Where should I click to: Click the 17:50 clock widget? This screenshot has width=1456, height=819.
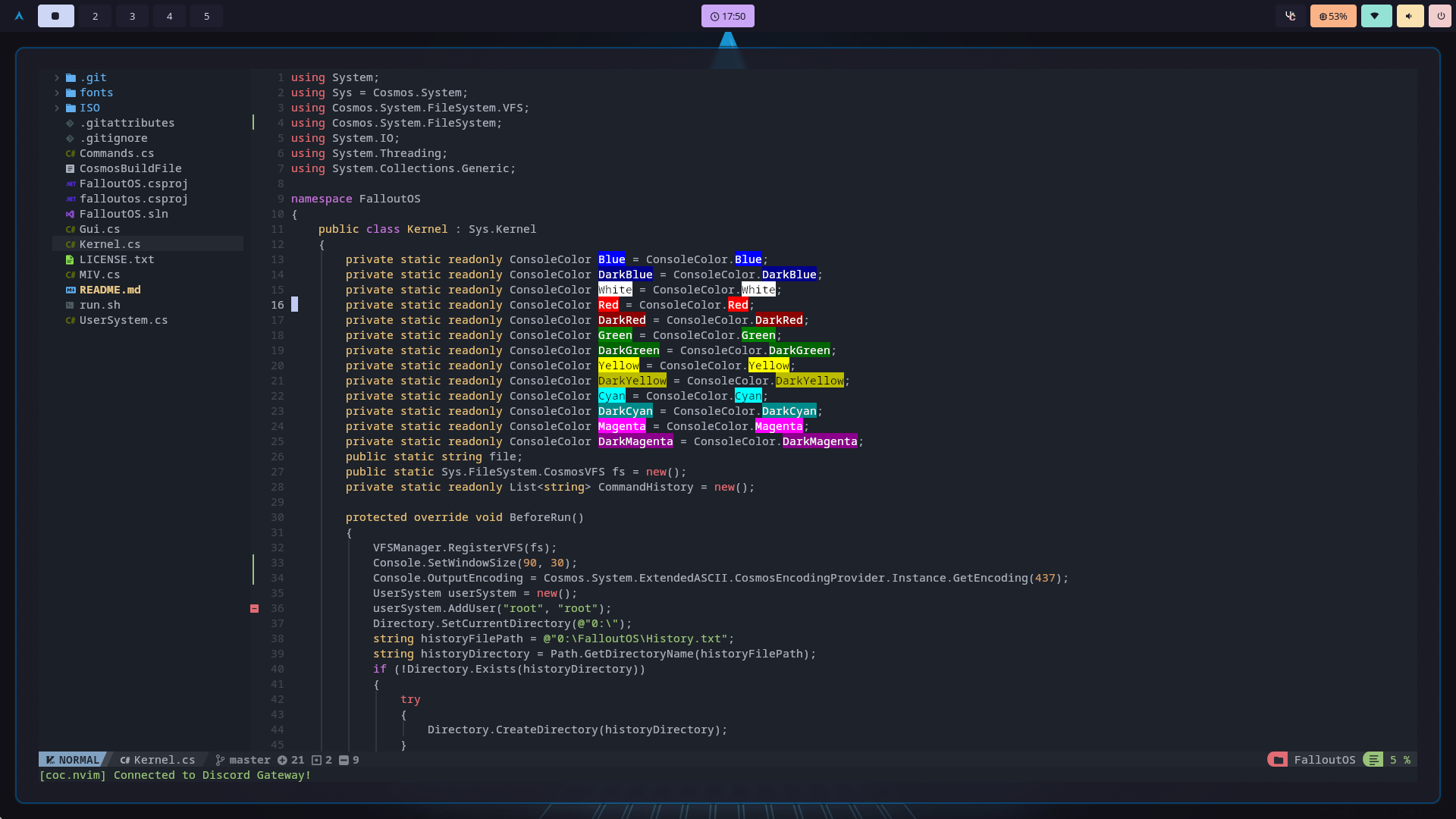point(727,16)
